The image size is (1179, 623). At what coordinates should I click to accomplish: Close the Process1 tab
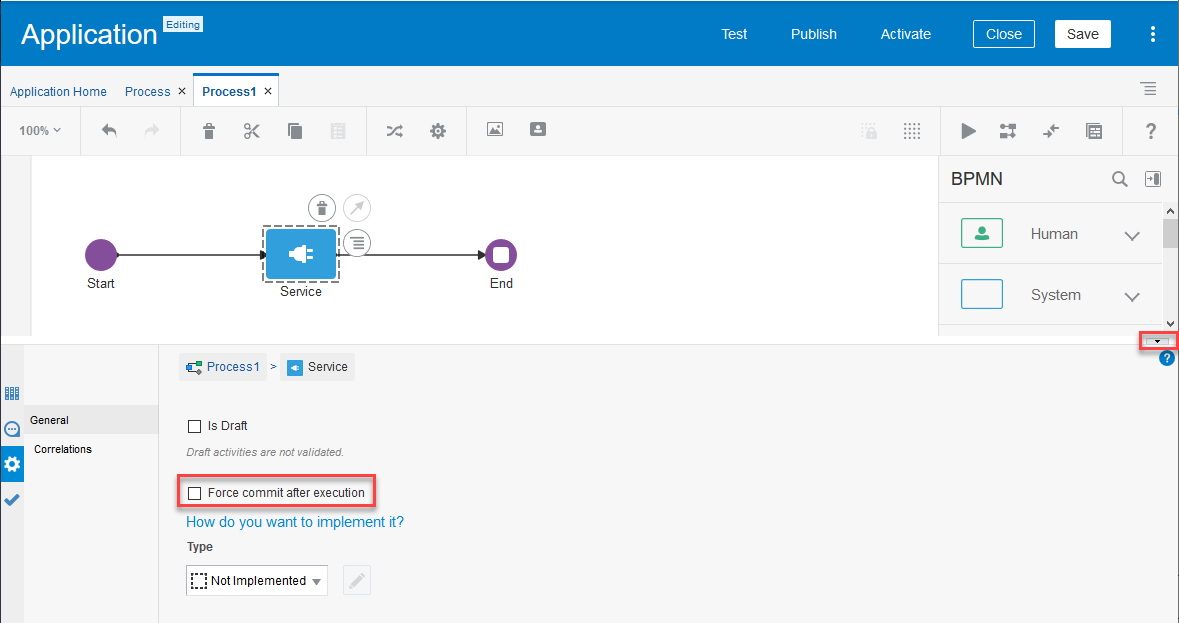pos(268,91)
